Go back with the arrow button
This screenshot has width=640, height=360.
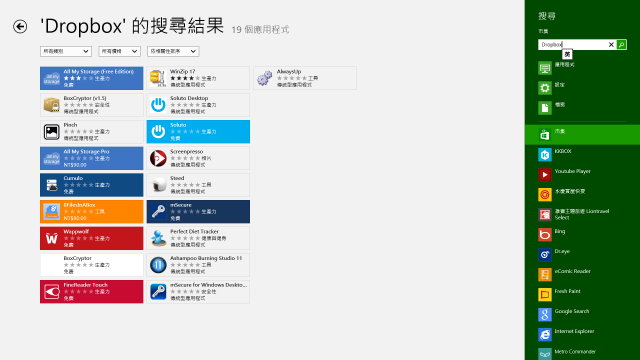pos(20,27)
